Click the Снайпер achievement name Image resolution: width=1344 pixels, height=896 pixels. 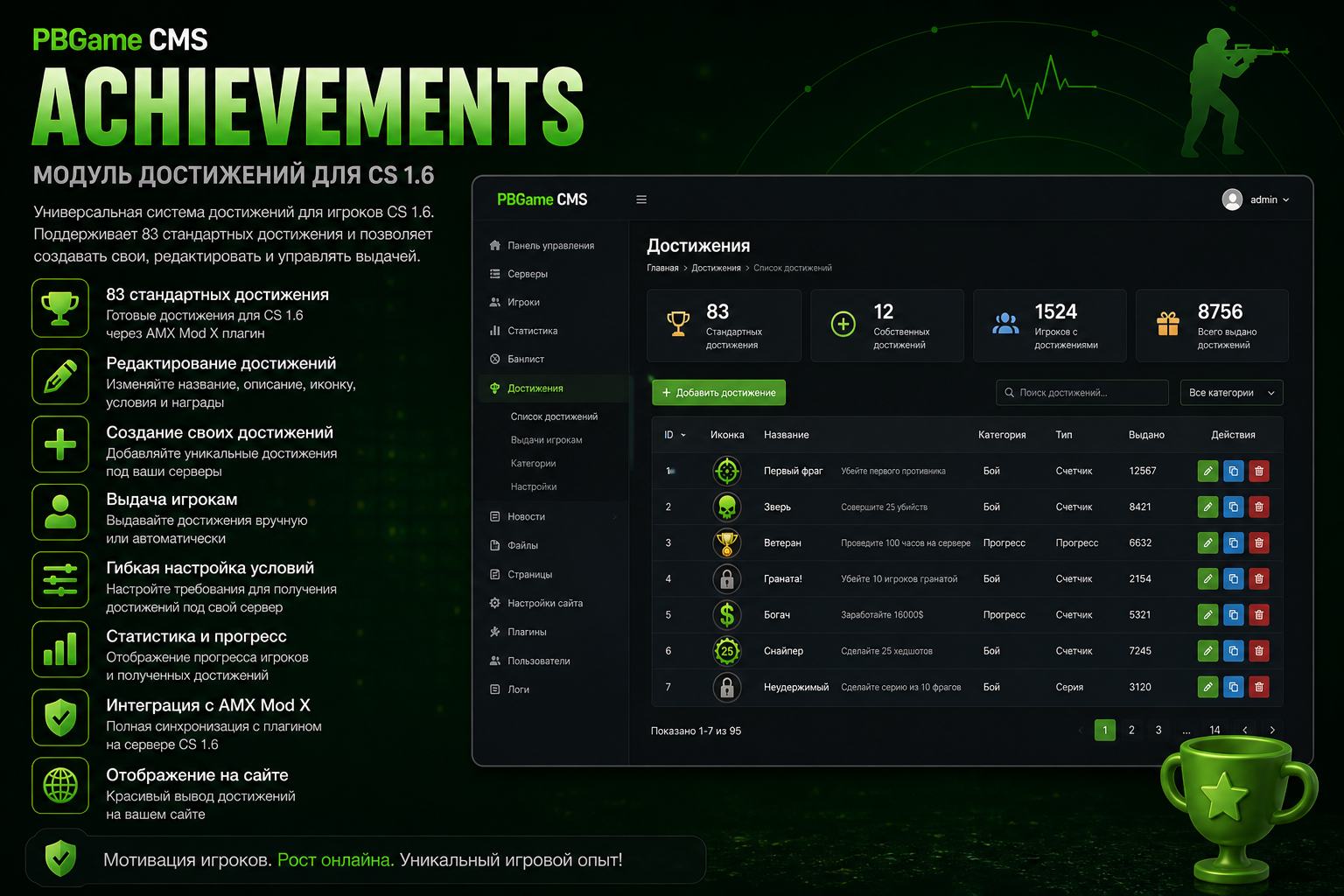click(x=783, y=651)
